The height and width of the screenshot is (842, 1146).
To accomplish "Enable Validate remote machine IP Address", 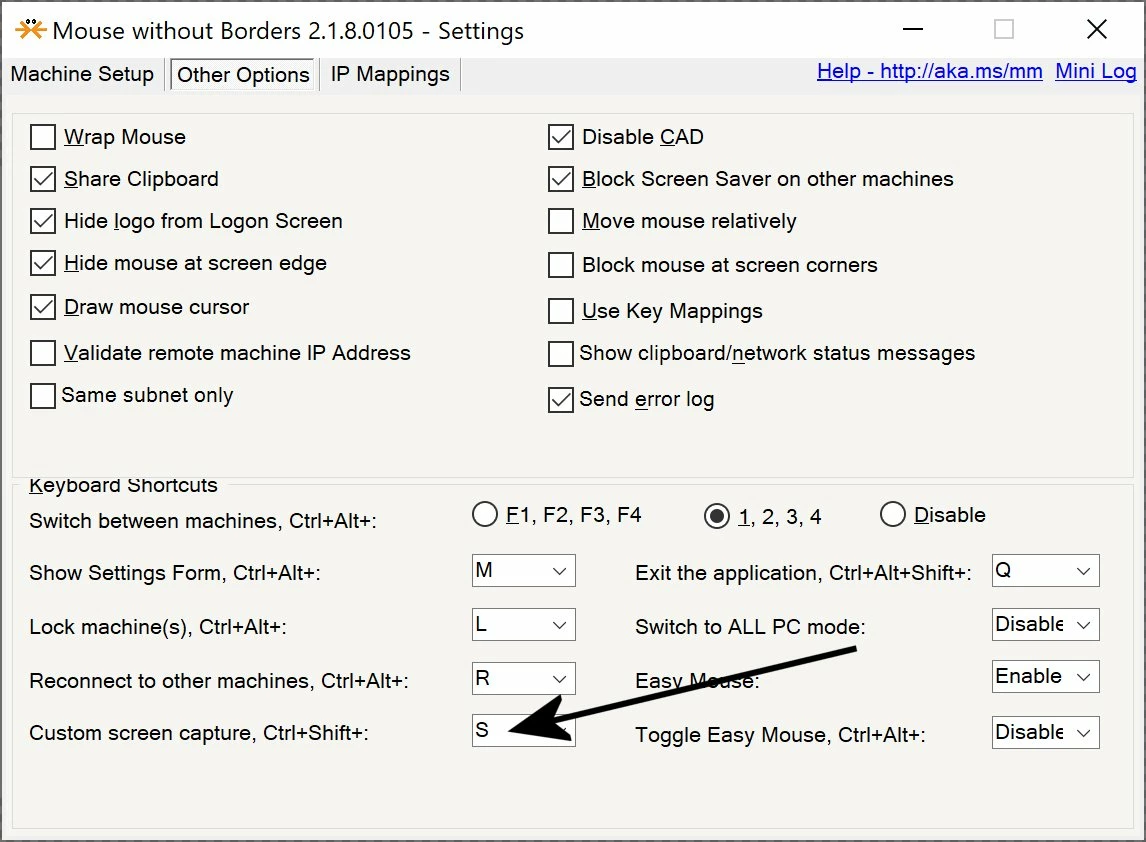I will (43, 353).
